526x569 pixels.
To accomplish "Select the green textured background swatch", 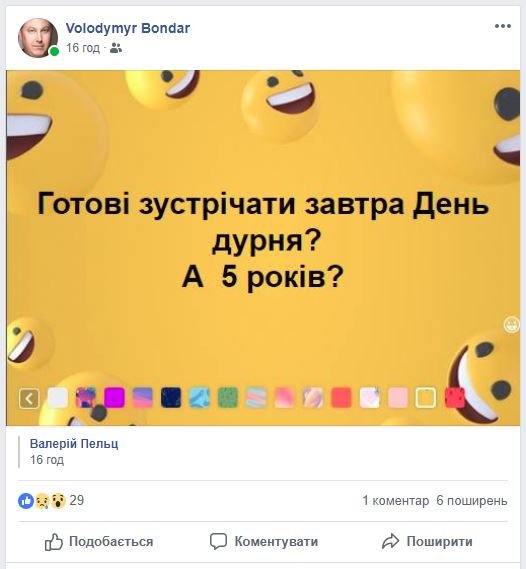I will point(227,397).
